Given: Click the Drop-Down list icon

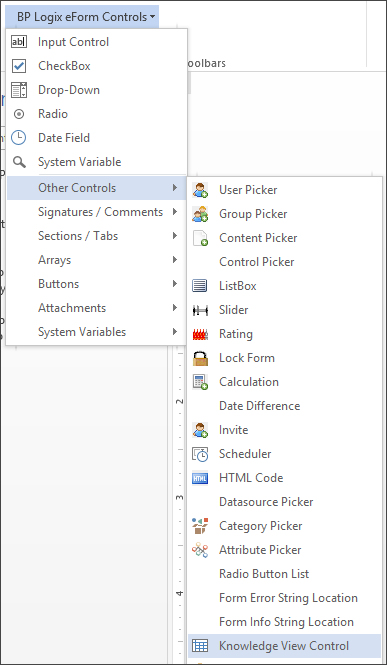Looking at the screenshot, I should [x=19, y=90].
